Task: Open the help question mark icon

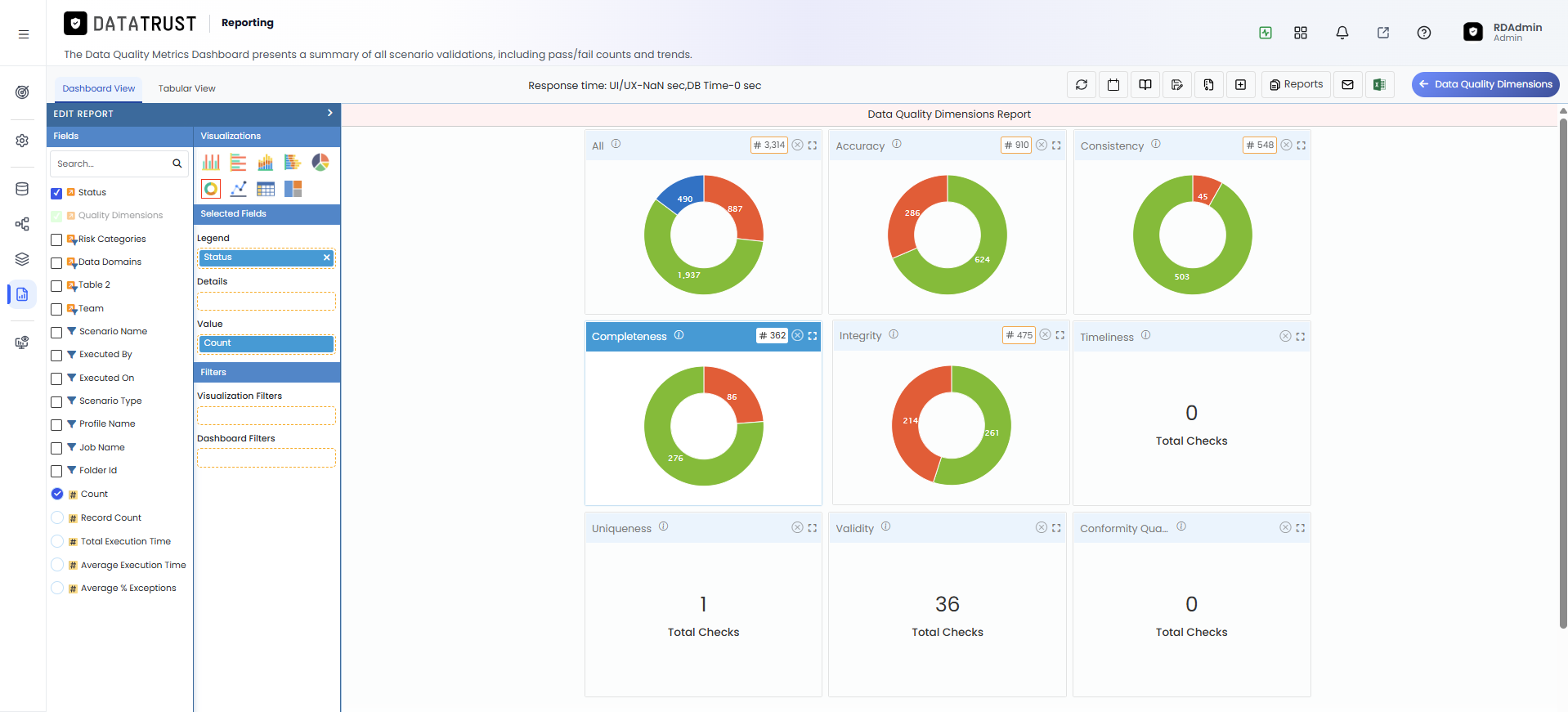Action: click(x=1424, y=33)
